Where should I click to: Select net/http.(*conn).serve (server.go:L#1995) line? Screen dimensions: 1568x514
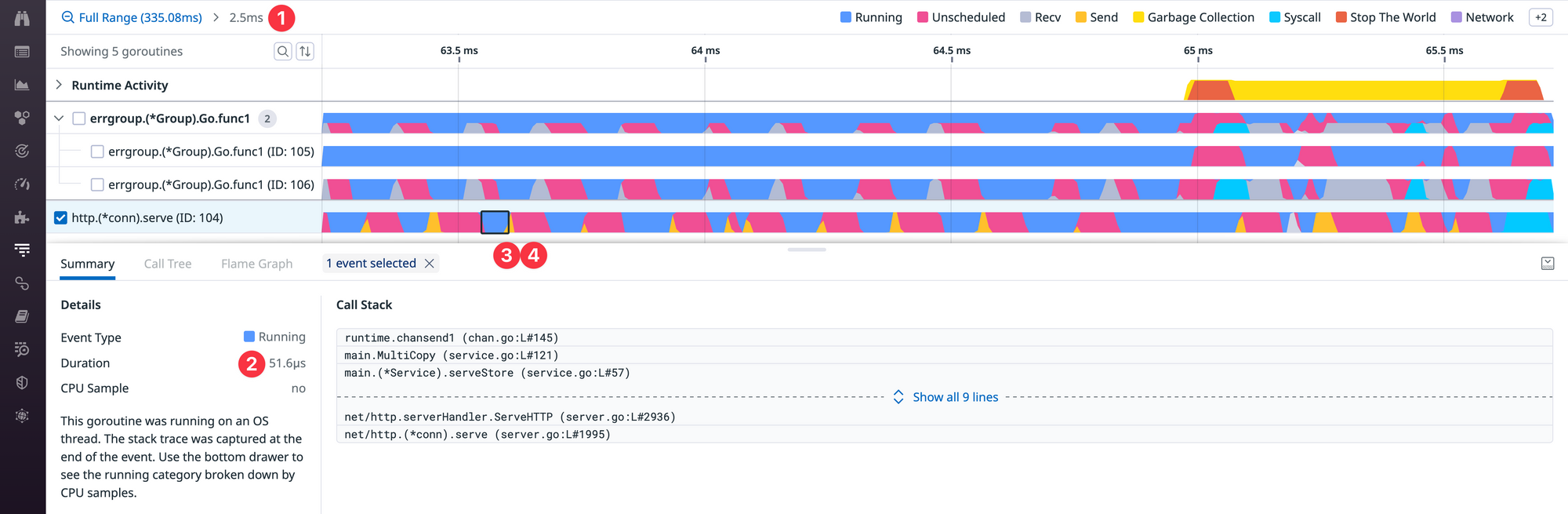point(945,434)
